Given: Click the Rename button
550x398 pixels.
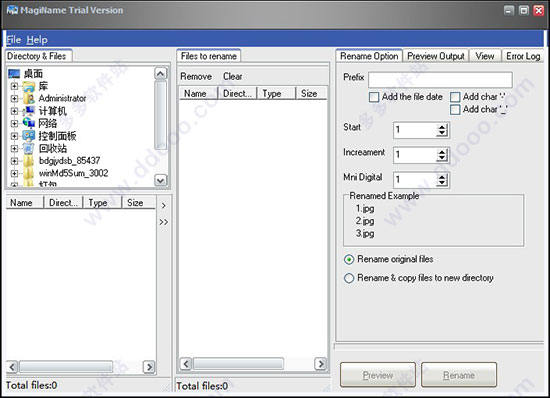Looking at the screenshot, I should tap(459, 375).
